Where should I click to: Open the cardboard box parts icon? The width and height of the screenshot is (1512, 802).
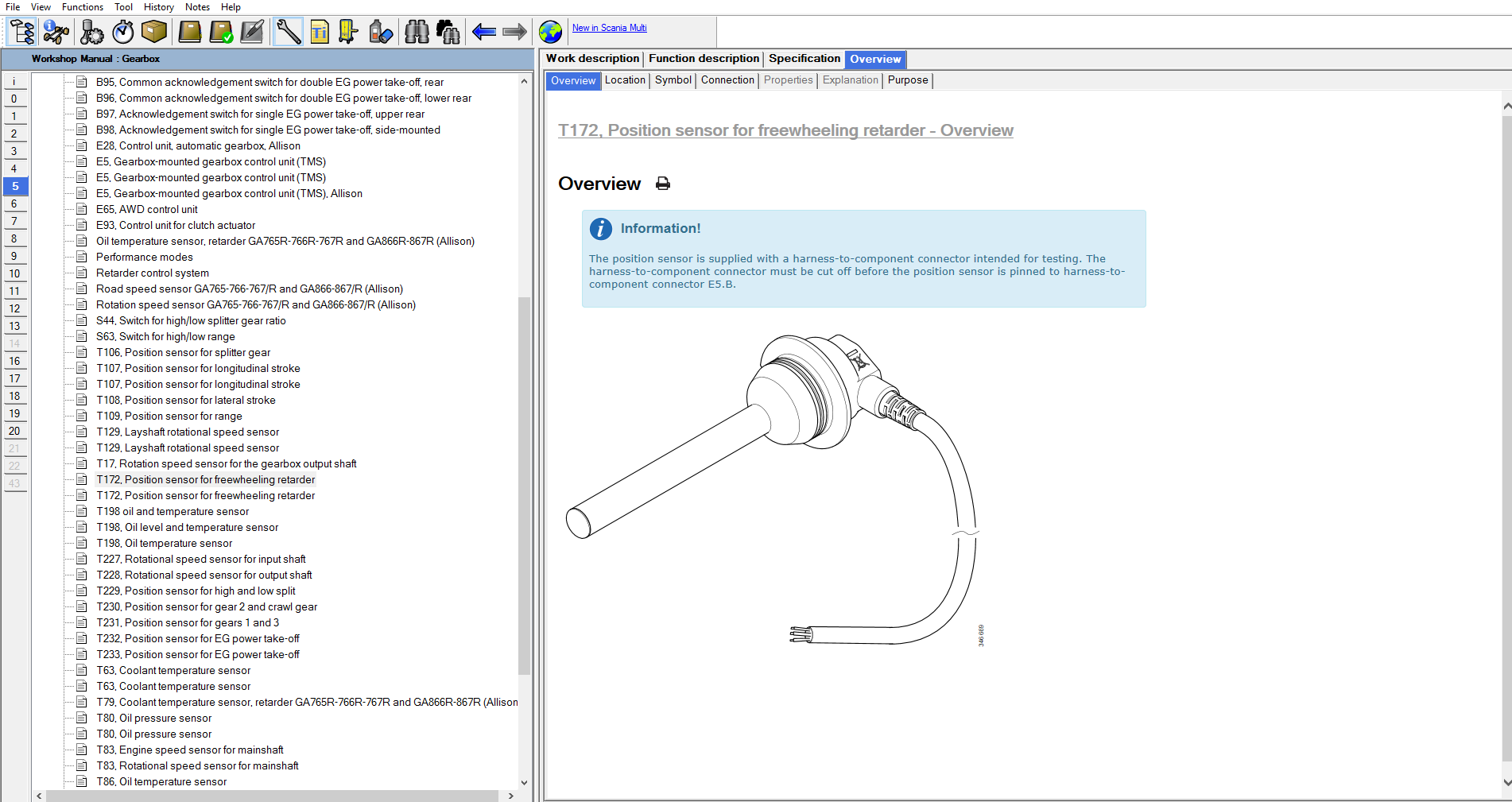tap(154, 33)
